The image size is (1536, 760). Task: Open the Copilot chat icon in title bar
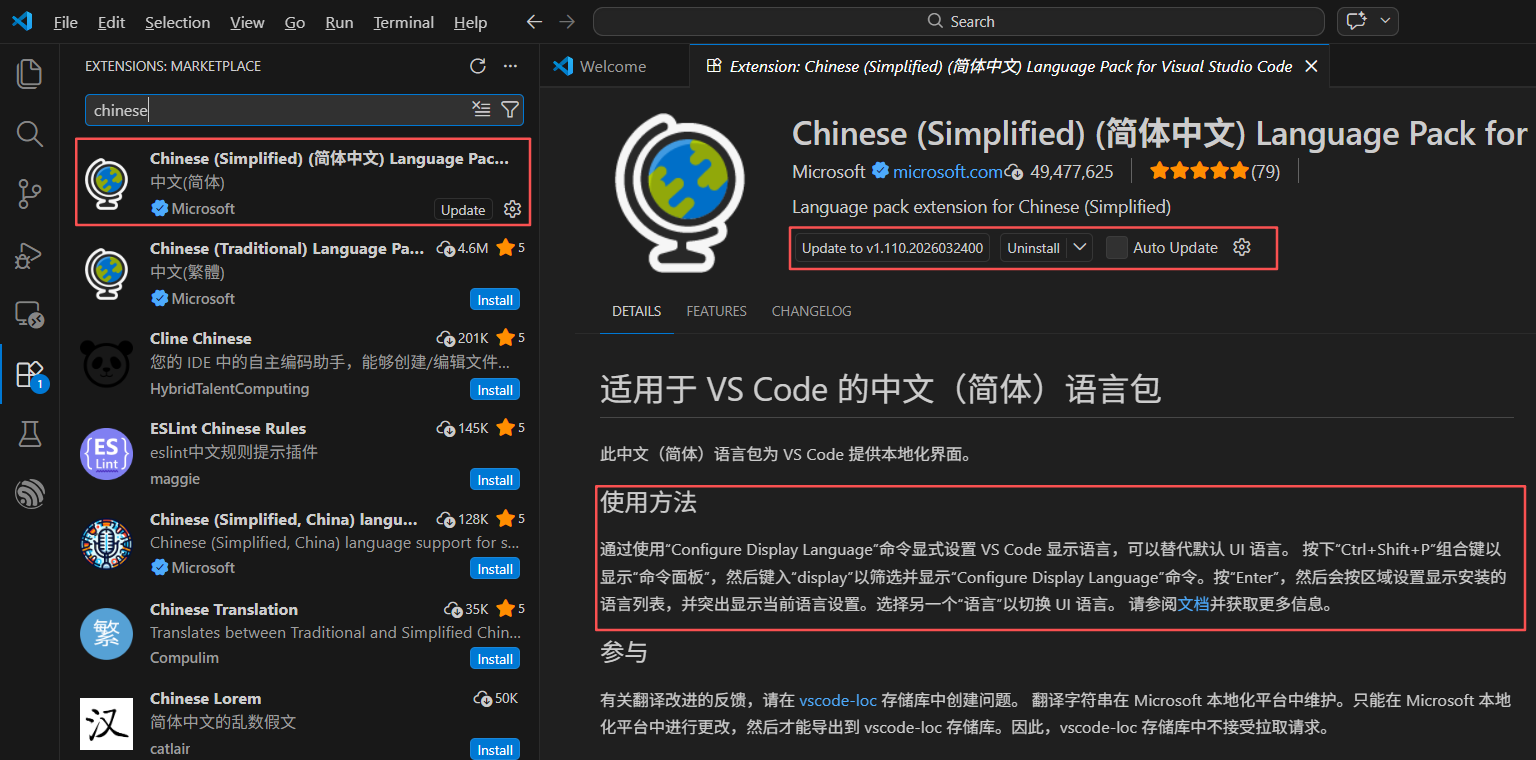click(1356, 21)
